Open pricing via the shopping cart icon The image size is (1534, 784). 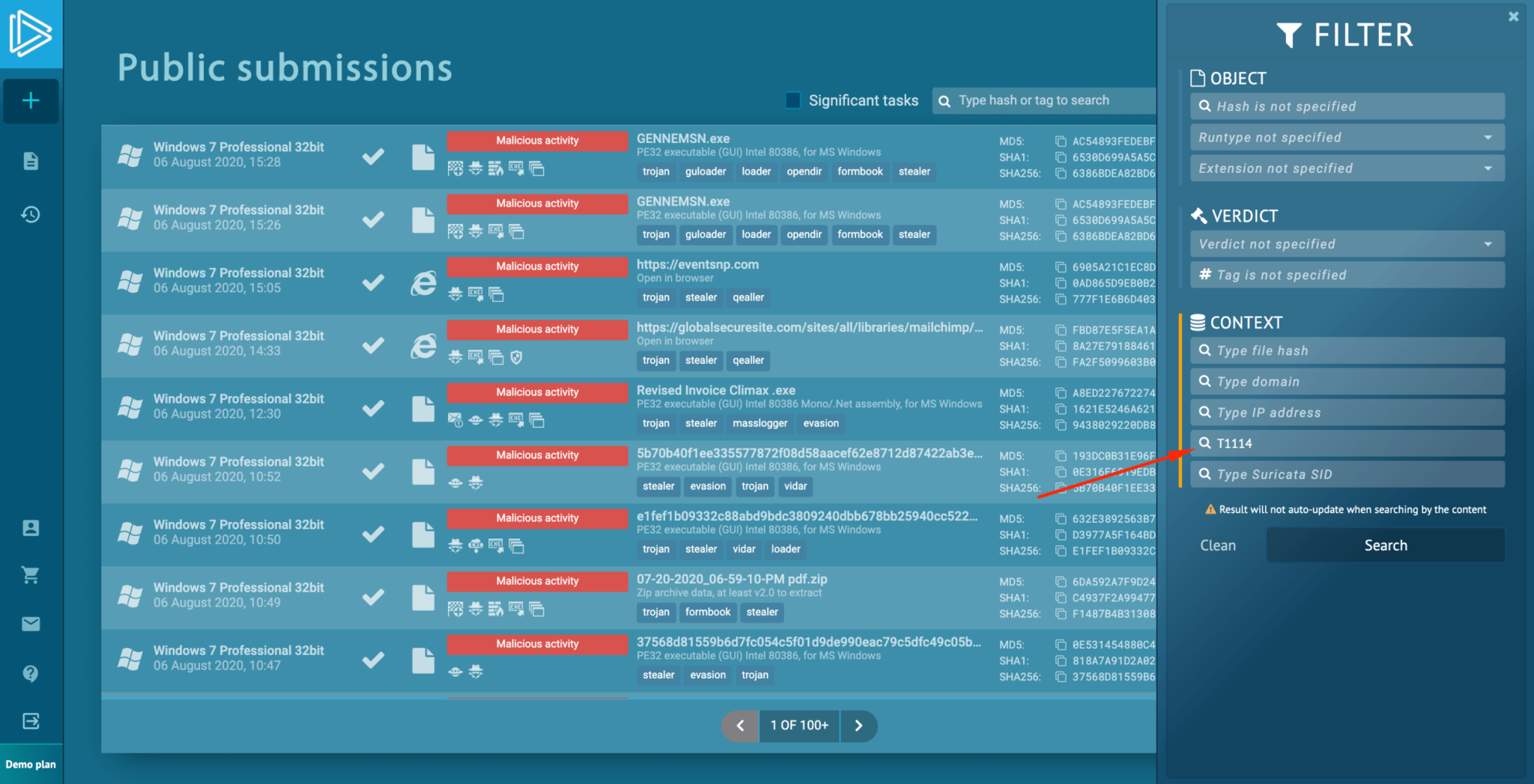tap(31, 575)
